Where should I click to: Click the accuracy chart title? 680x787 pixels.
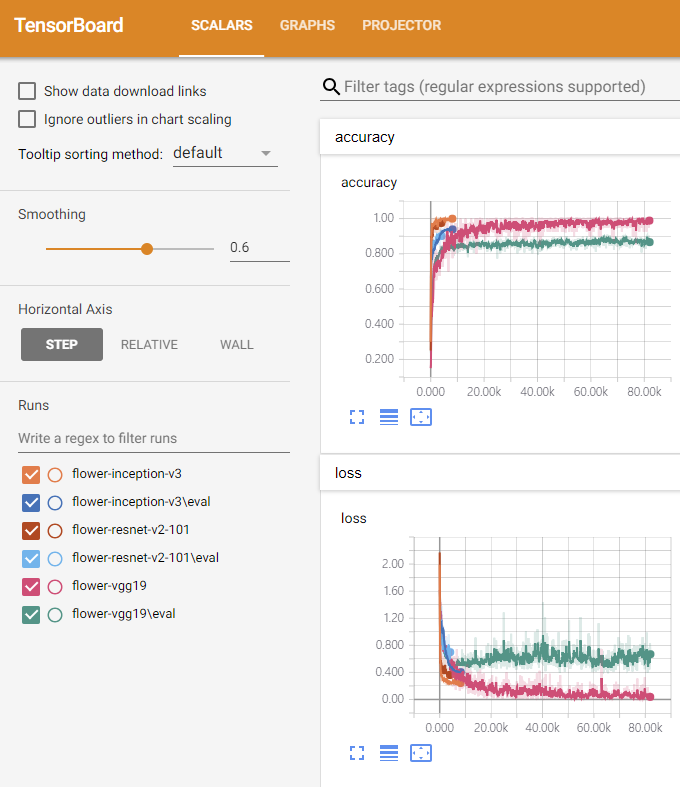369,183
